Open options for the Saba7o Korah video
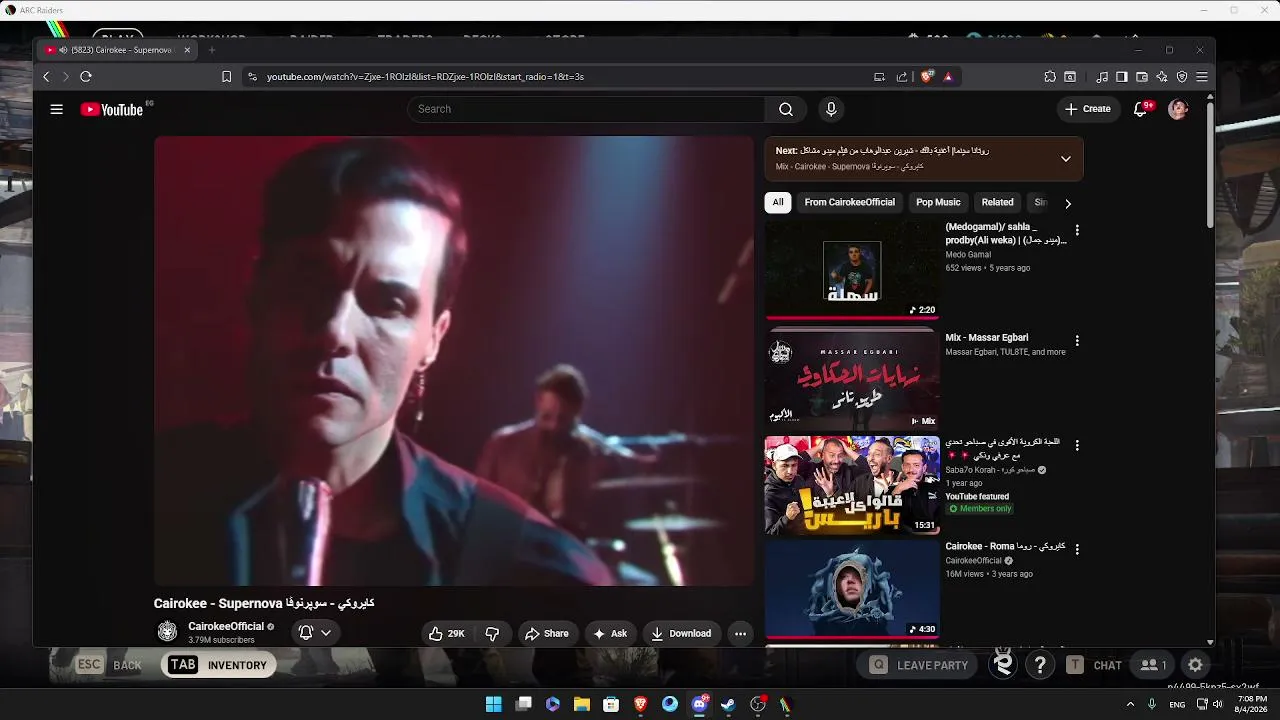 1077,445
